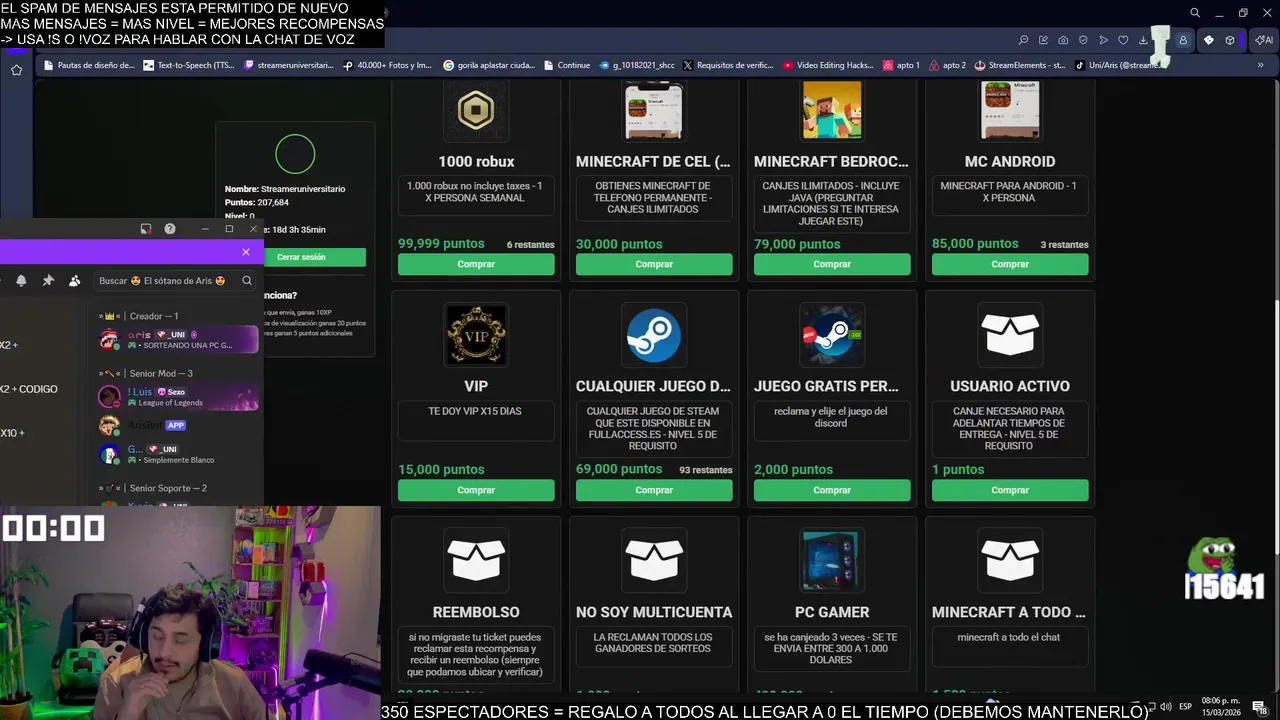This screenshot has width=1280, height=720.
Task: Click the gold VIP badge image
Action: tap(476, 335)
